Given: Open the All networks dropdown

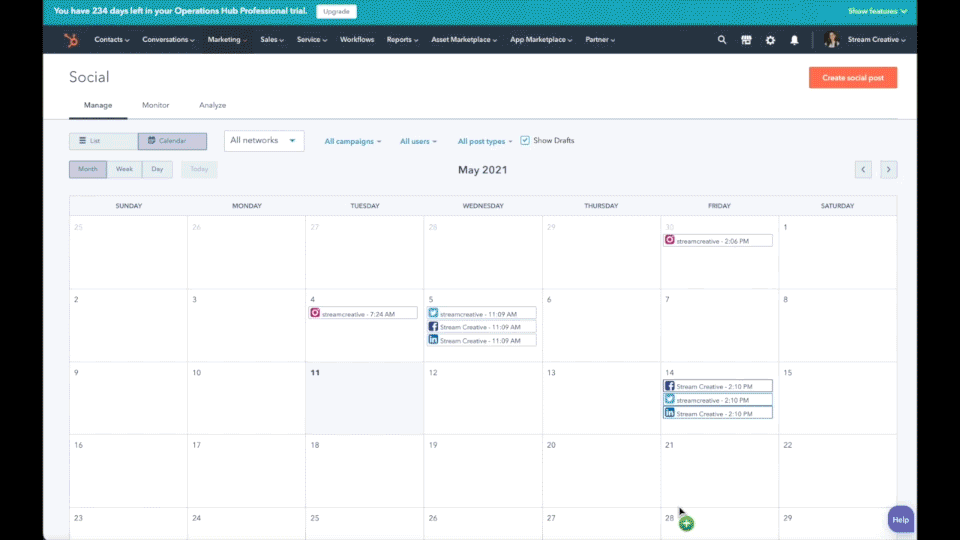Looking at the screenshot, I should click(264, 141).
